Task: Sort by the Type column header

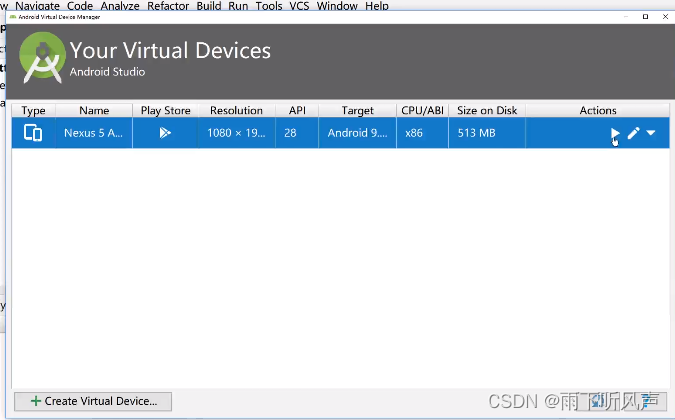Action: click(x=34, y=111)
